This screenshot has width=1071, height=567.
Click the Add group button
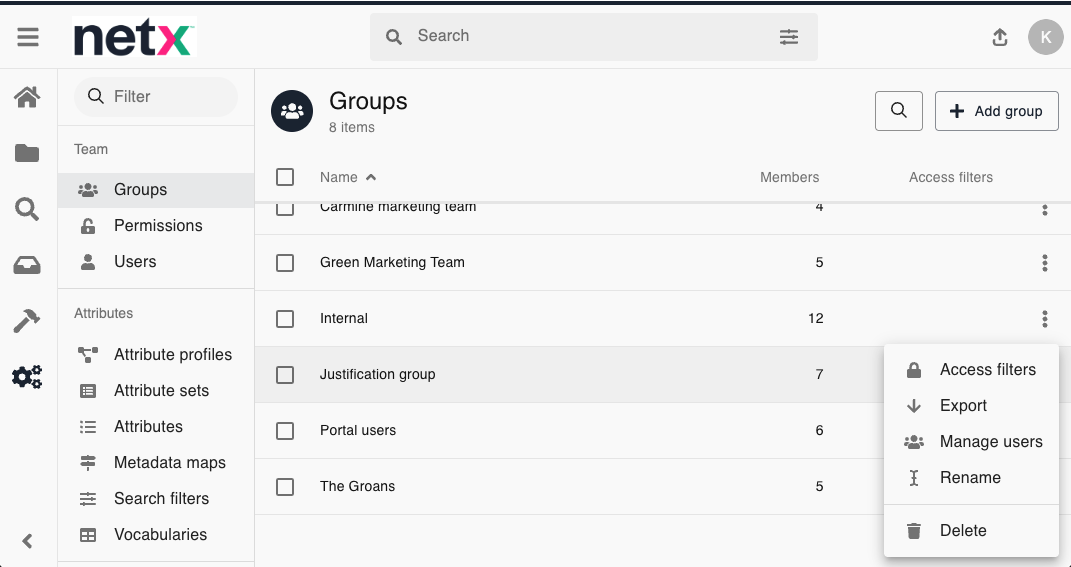(996, 111)
